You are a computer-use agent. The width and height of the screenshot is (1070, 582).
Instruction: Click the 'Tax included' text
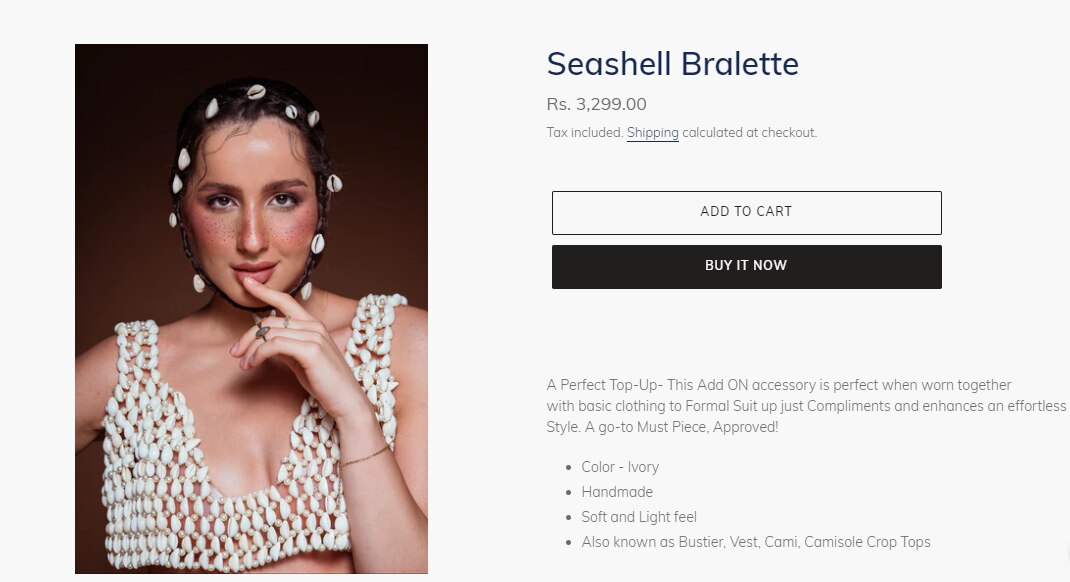[x=584, y=132]
